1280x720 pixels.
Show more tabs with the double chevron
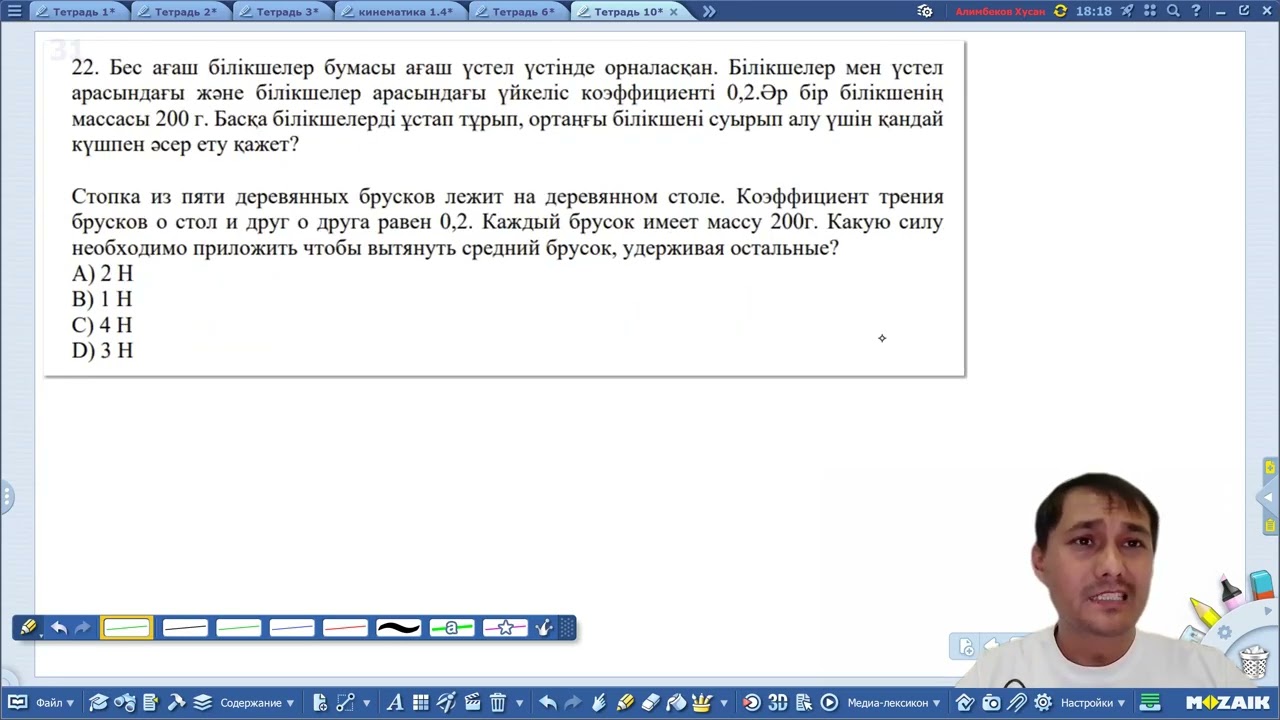click(709, 12)
